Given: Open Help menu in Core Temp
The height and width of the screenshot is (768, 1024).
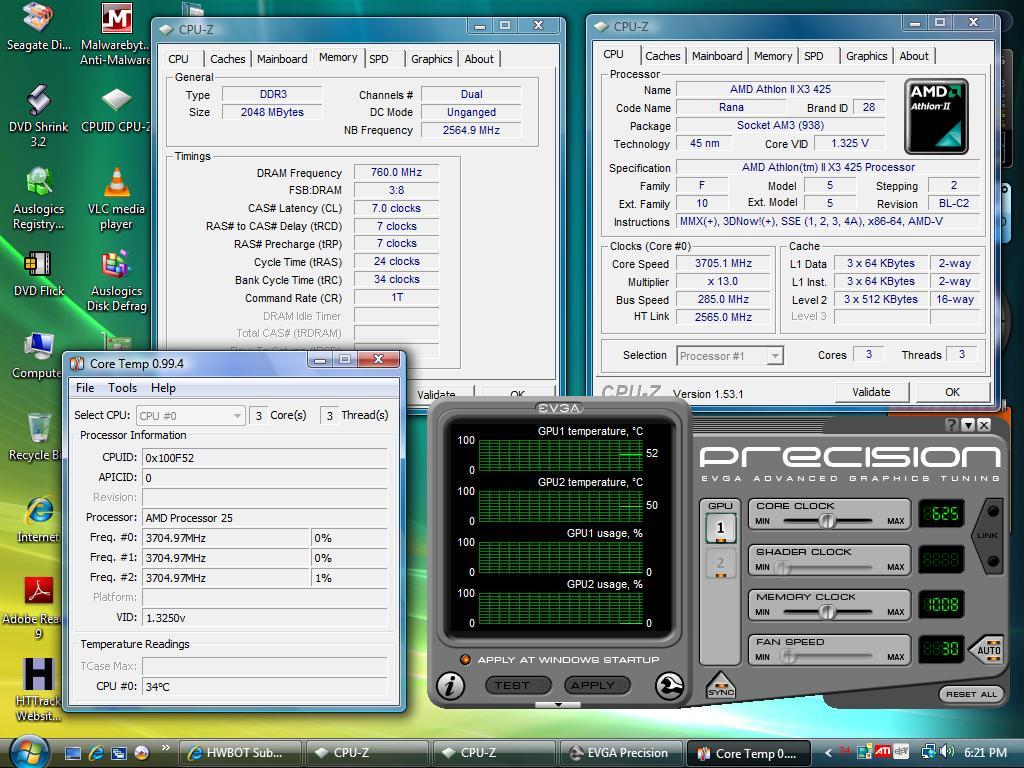Looking at the screenshot, I should pos(163,388).
